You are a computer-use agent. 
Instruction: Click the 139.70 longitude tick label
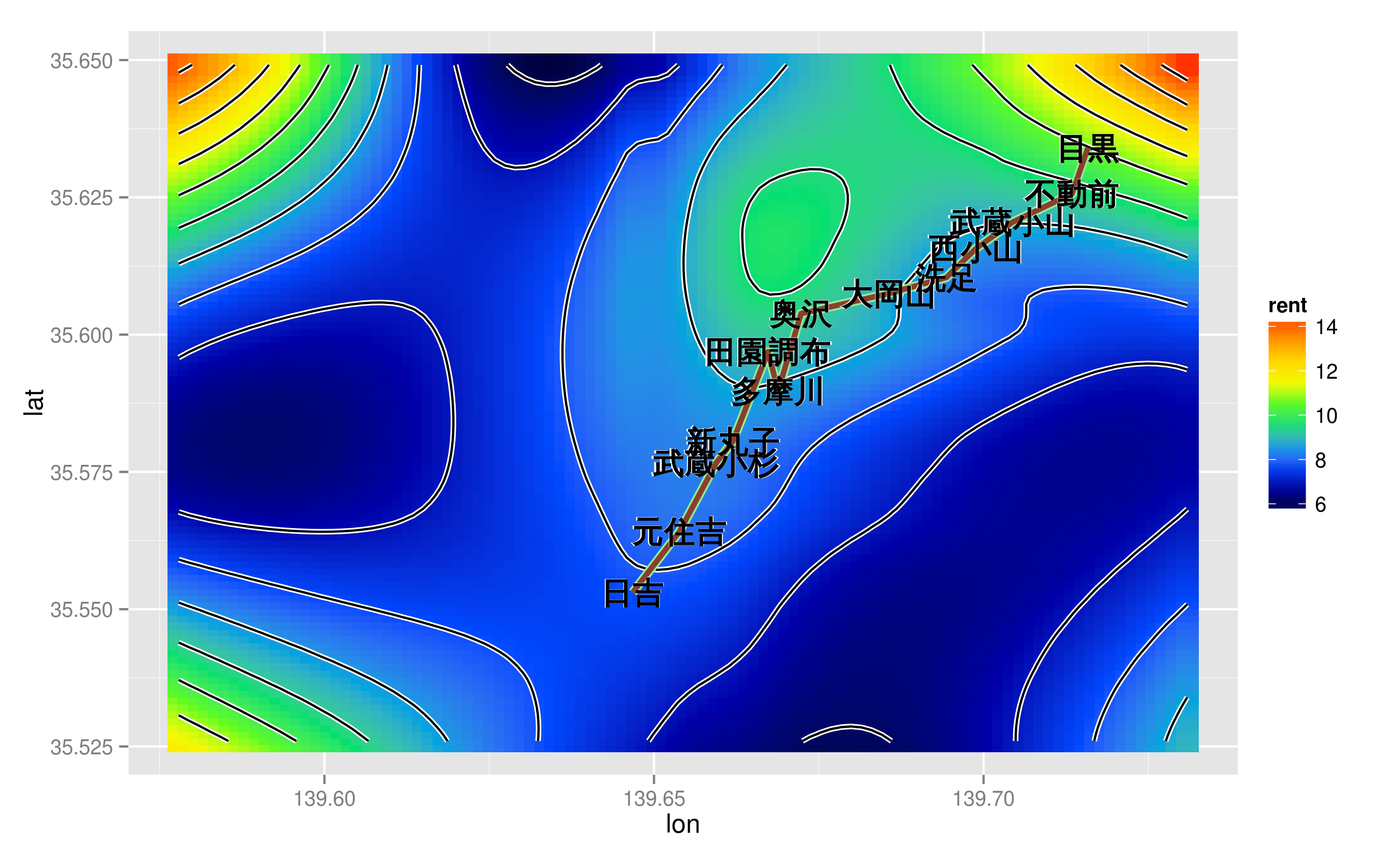tap(983, 799)
